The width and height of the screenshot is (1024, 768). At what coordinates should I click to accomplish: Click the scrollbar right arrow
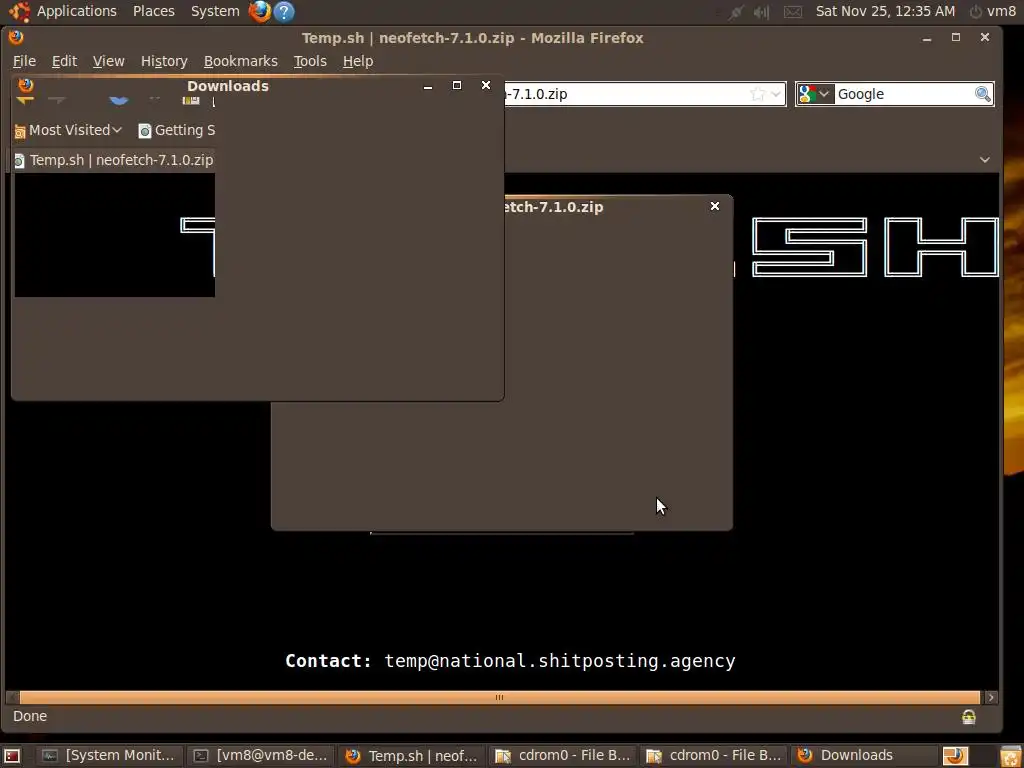991,697
